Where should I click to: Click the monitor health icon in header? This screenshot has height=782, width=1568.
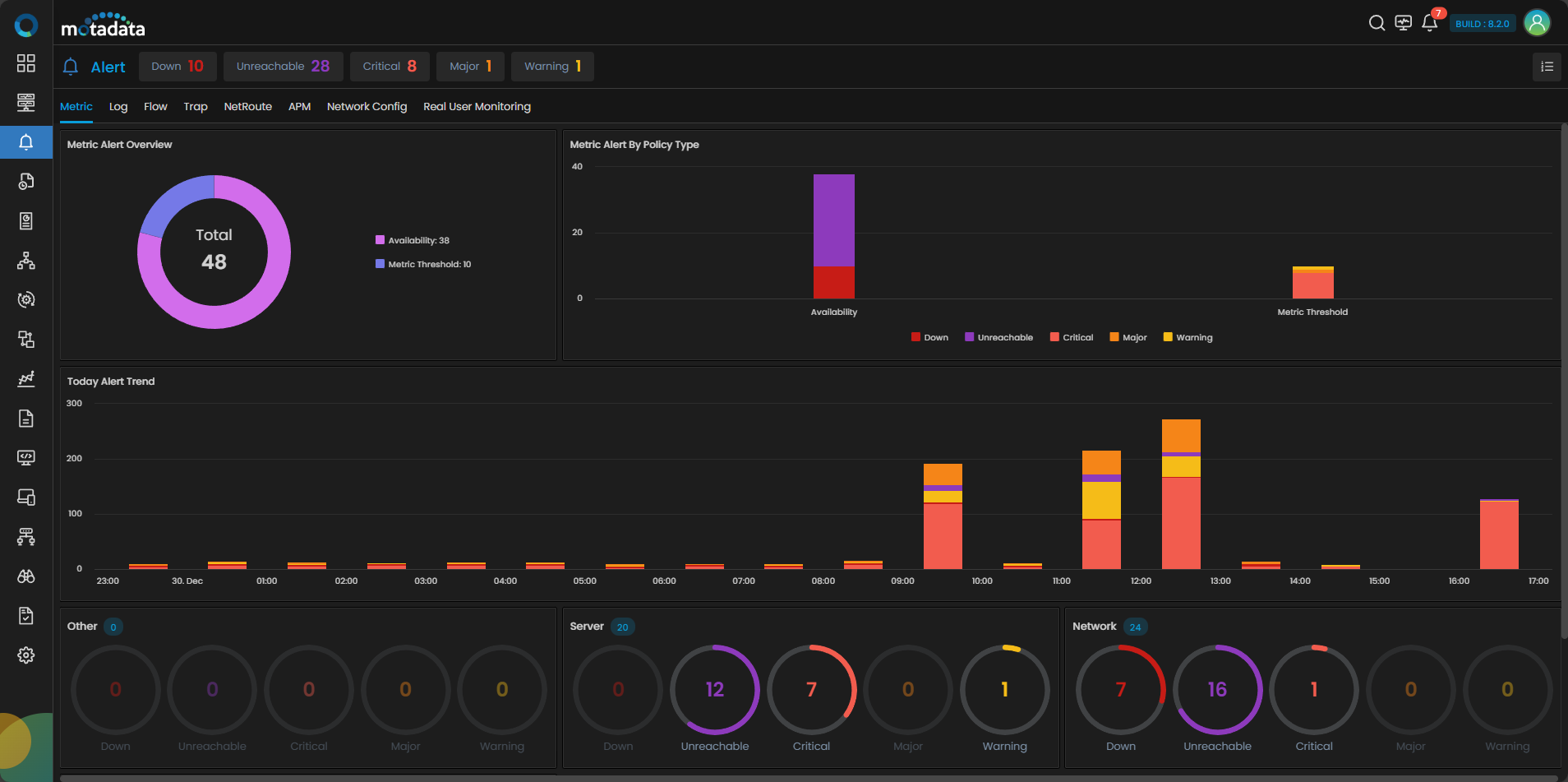1404,23
